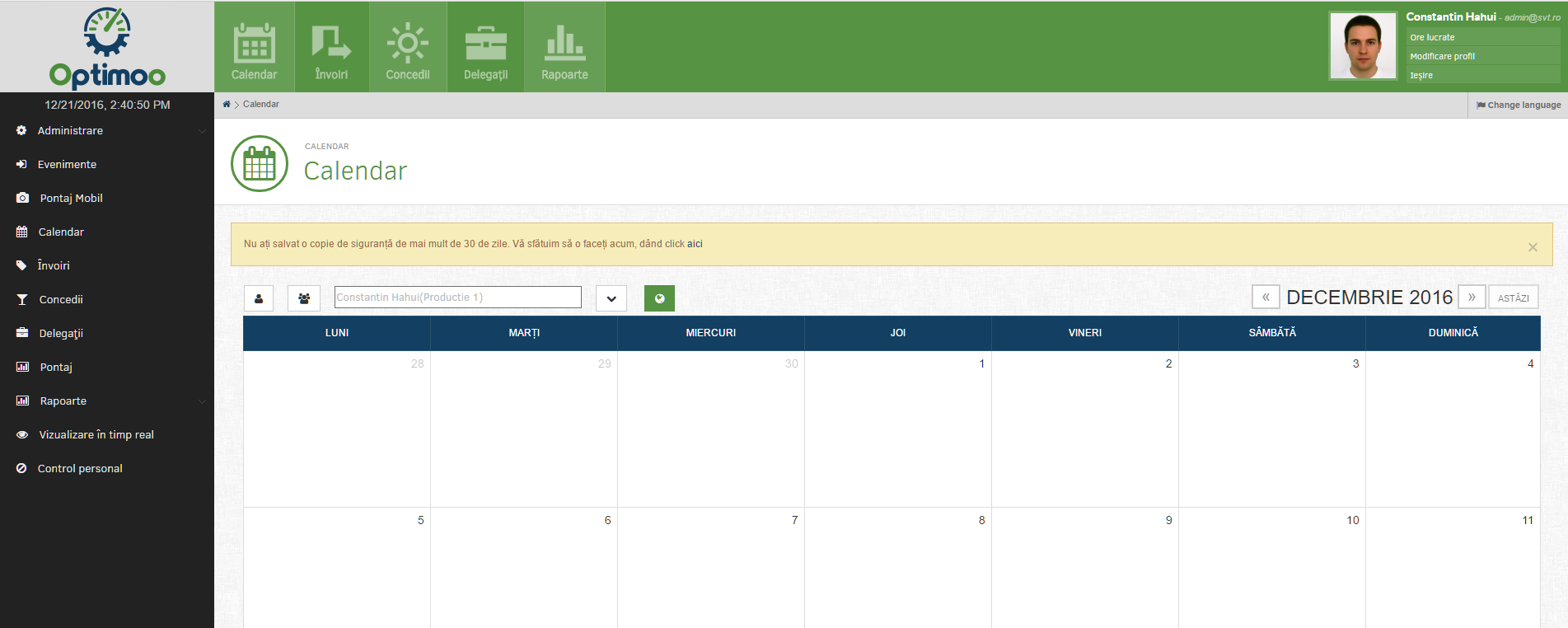The height and width of the screenshot is (628, 1568).
Task: Open the Delegații briefcase tile
Action: pyautogui.click(x=485, y=47)
